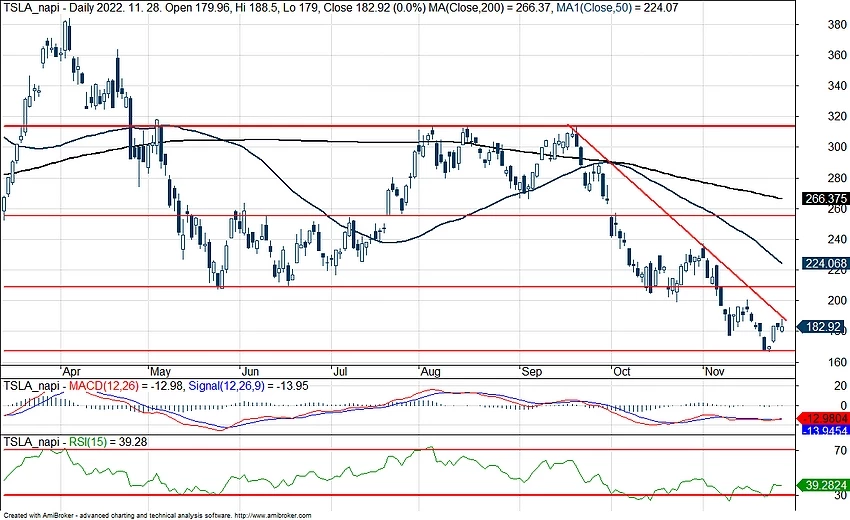
Task: Click the 'TSLA_napi - Daily 2022. 11. 28.' title
Action: coord(83,8)
